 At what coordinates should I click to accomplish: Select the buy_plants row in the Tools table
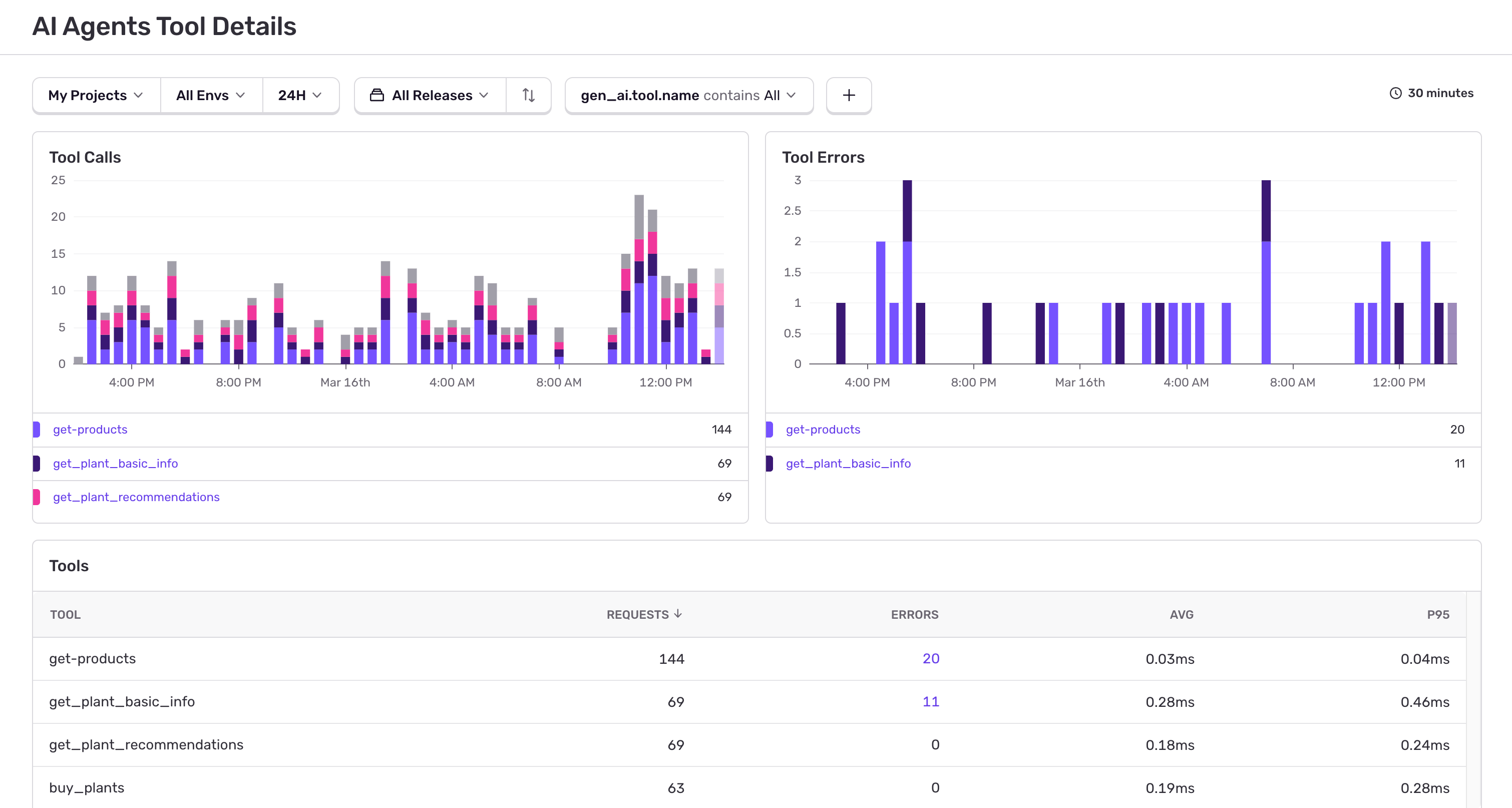(87, 787)
